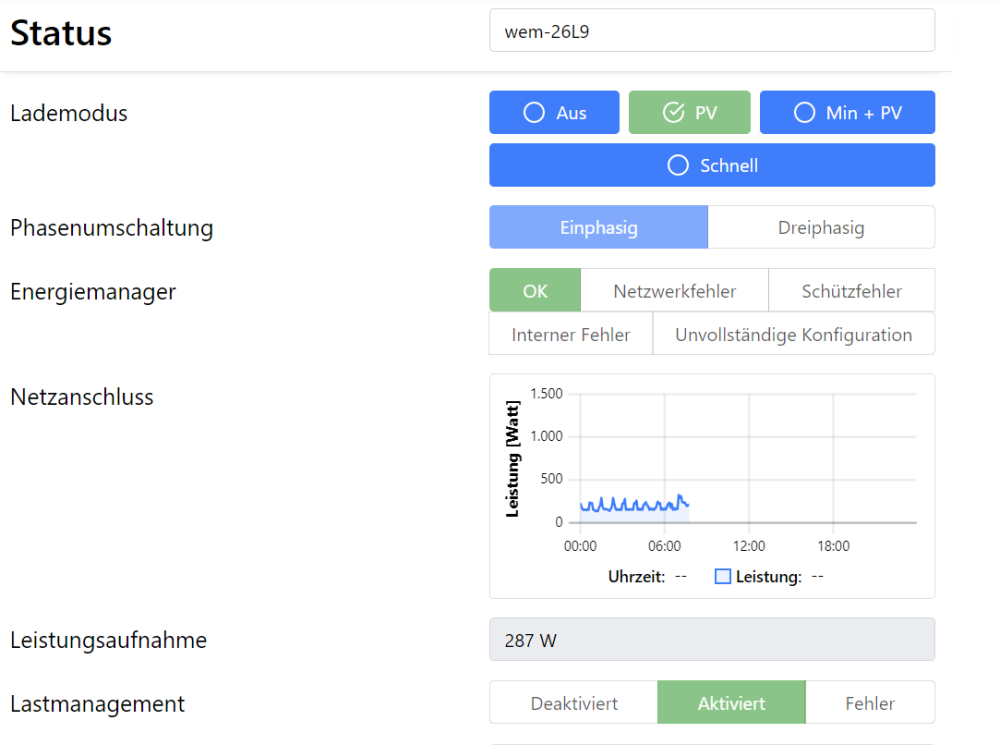Select the PV charging mode
Viewport: 1000px width, 745px height.
[690, 113]
